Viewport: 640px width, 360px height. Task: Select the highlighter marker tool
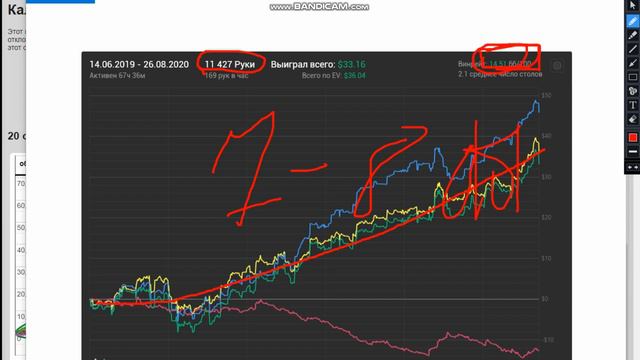click(633, 36)
